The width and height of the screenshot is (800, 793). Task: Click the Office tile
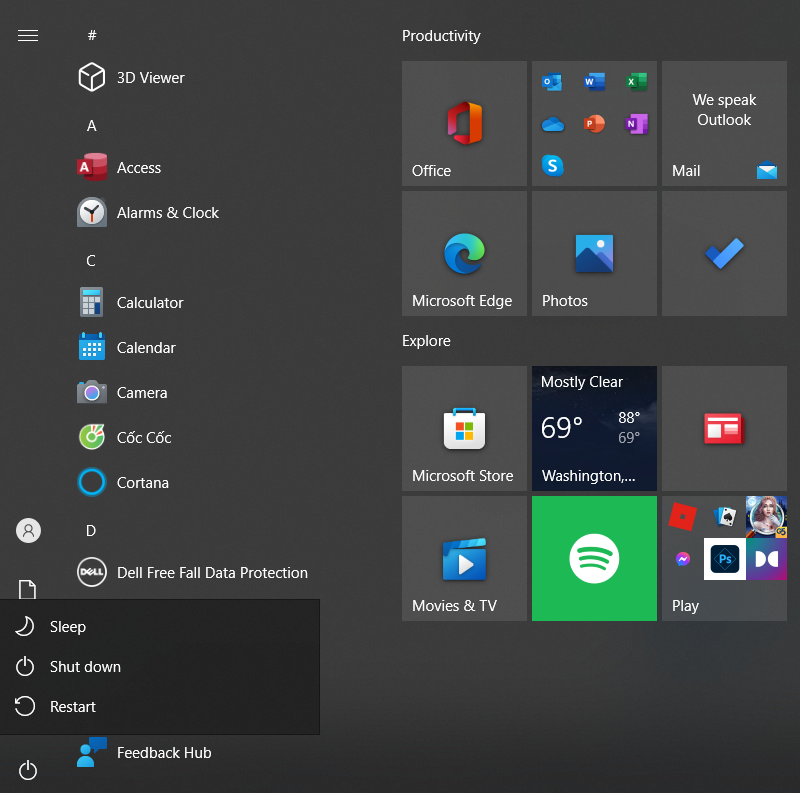click(464, 123)
